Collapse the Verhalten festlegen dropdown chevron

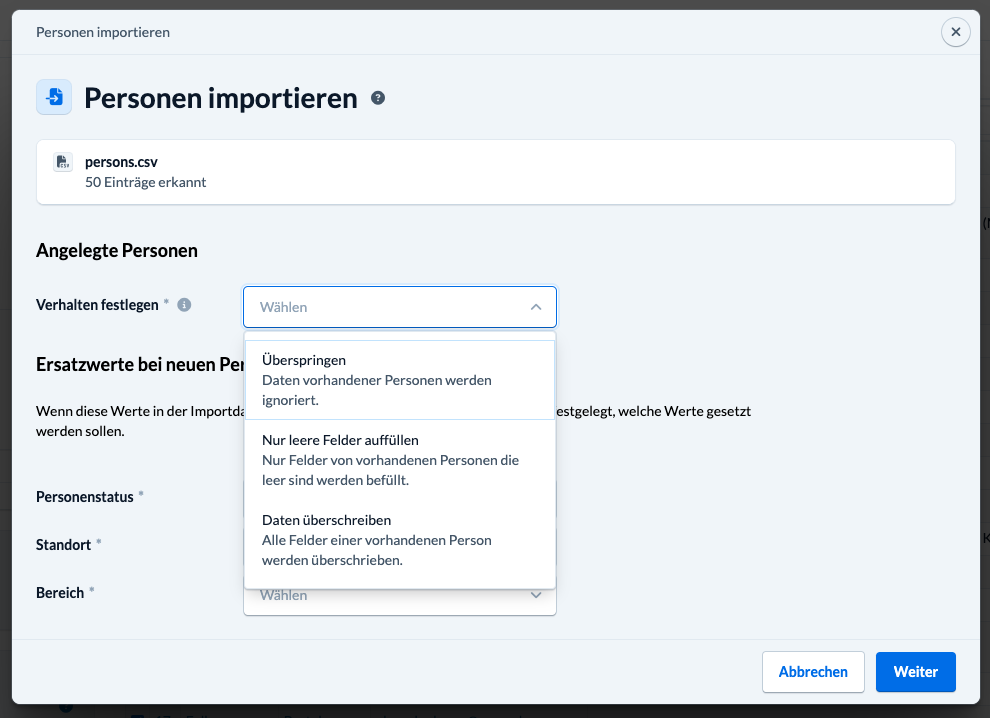[536, 307]
